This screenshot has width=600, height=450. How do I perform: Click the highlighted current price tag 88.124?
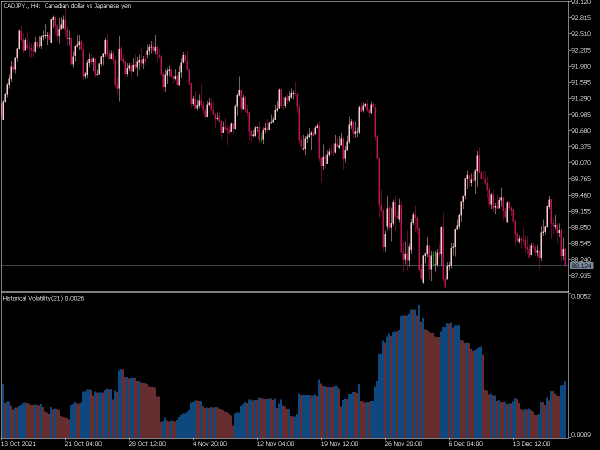[x=581, y=266]
